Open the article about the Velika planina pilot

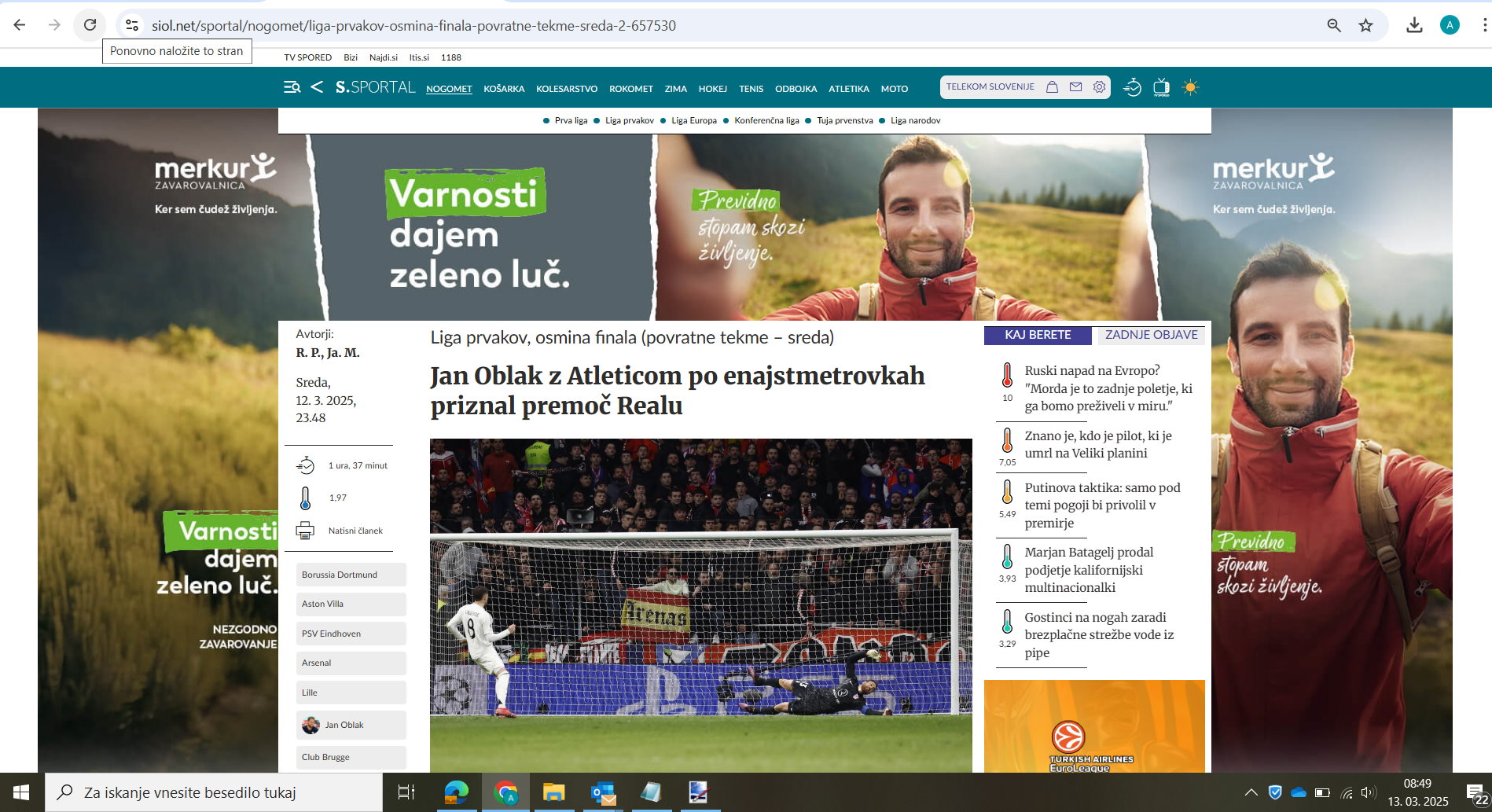pos(1097,444)
